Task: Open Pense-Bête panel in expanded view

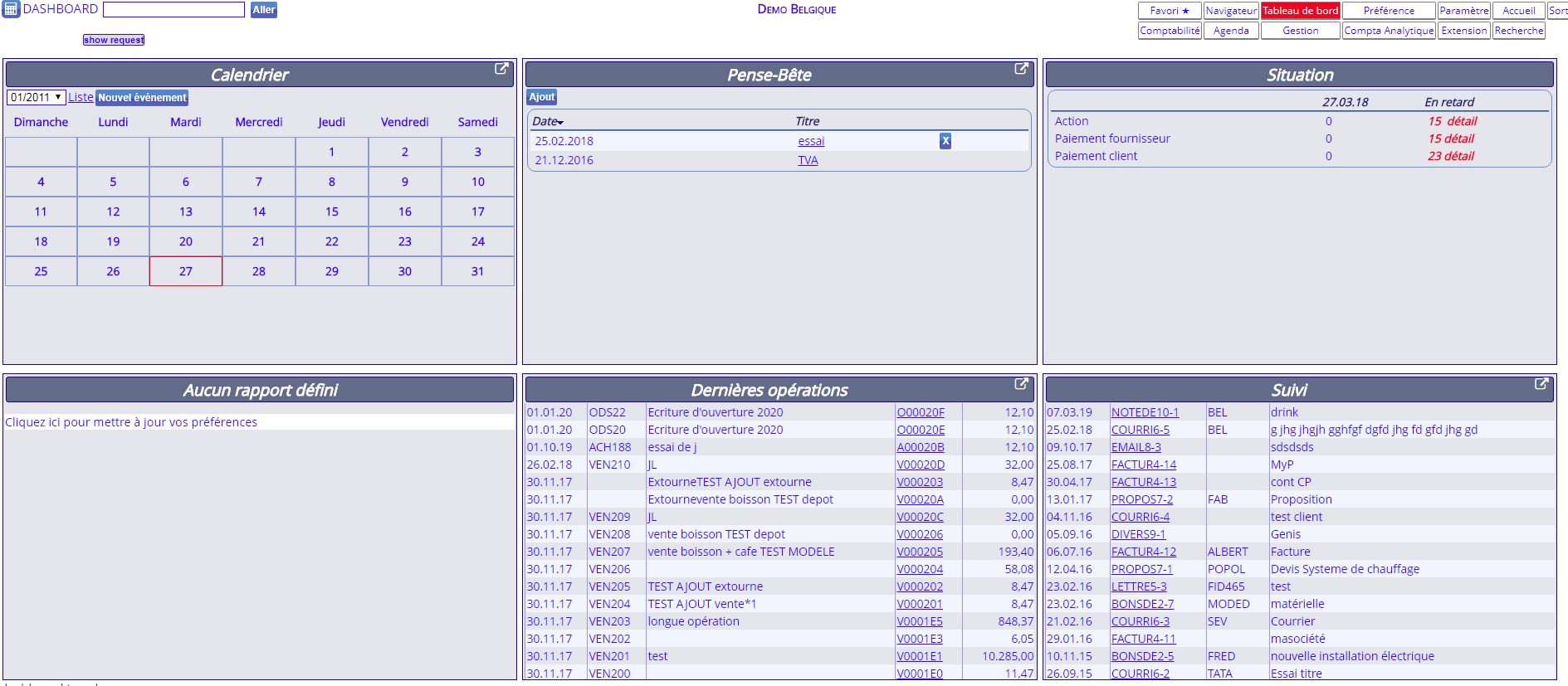Action: tap(1021, 69)
